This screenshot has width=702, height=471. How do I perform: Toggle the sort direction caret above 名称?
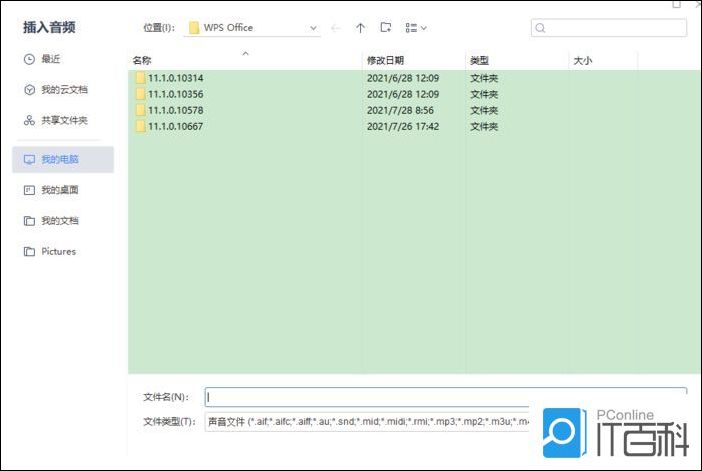coord(245,53)
